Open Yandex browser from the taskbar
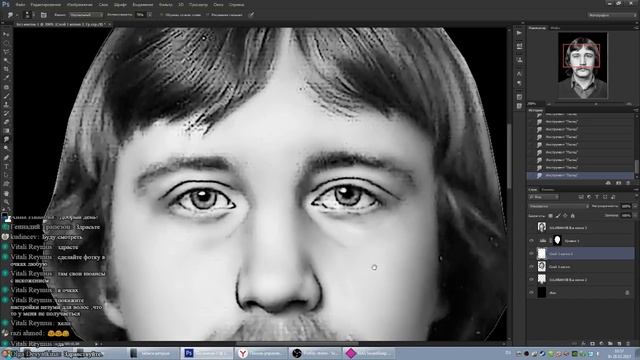This screenshot has width=640, height=360. tap(260, 353)
